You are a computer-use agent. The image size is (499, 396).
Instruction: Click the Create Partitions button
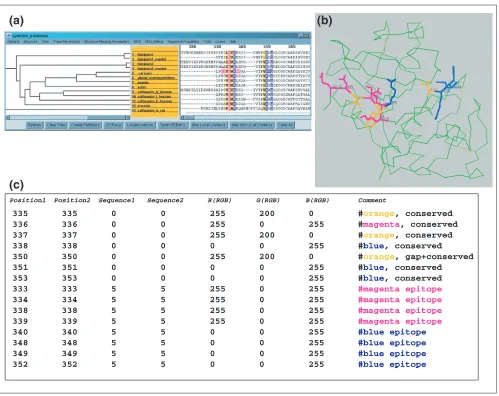click(x=85, y=125)
